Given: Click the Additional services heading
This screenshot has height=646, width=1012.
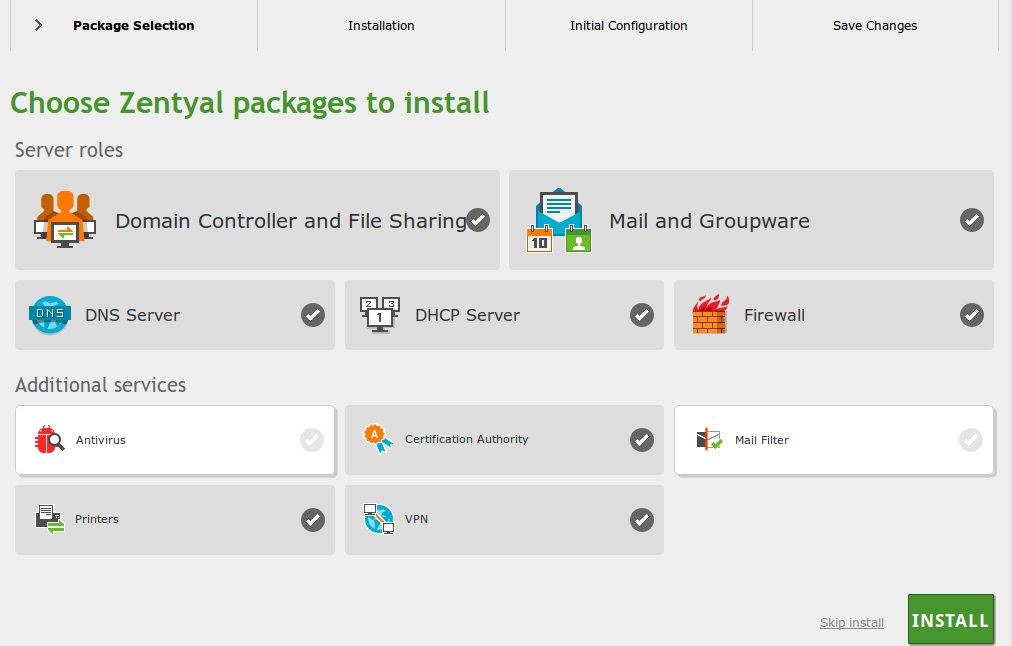Looking at the screenshot, I should (101, 385).
